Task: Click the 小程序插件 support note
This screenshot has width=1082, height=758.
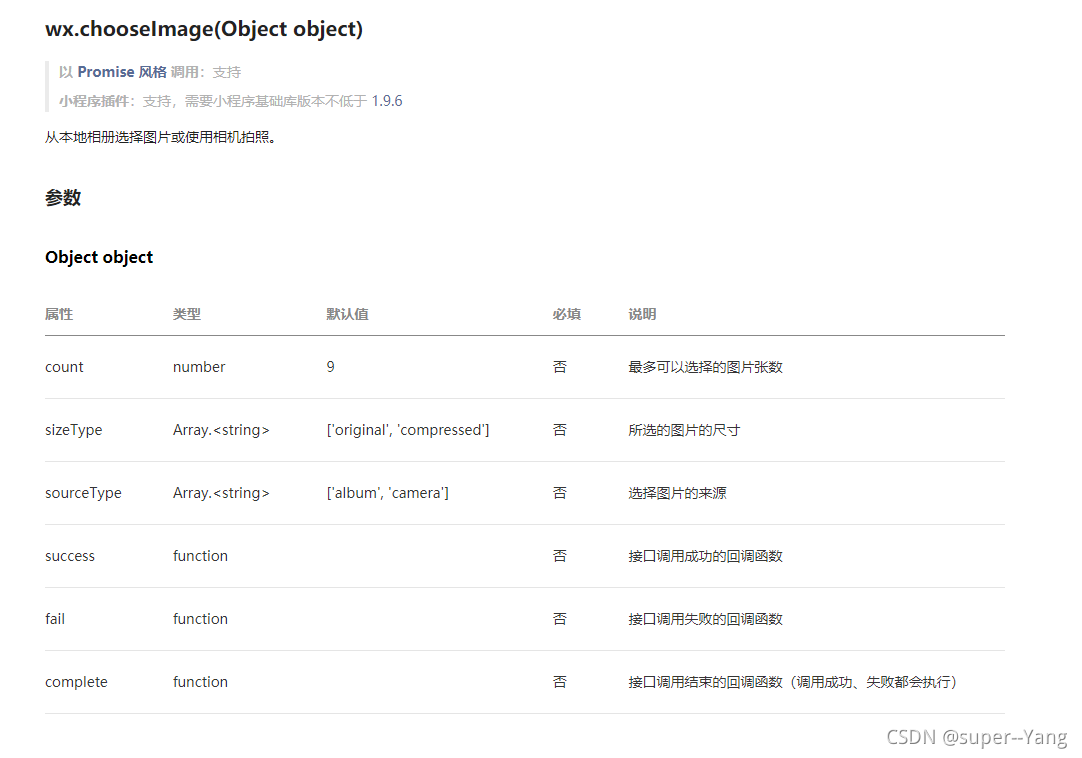Action: coord(230,101)
